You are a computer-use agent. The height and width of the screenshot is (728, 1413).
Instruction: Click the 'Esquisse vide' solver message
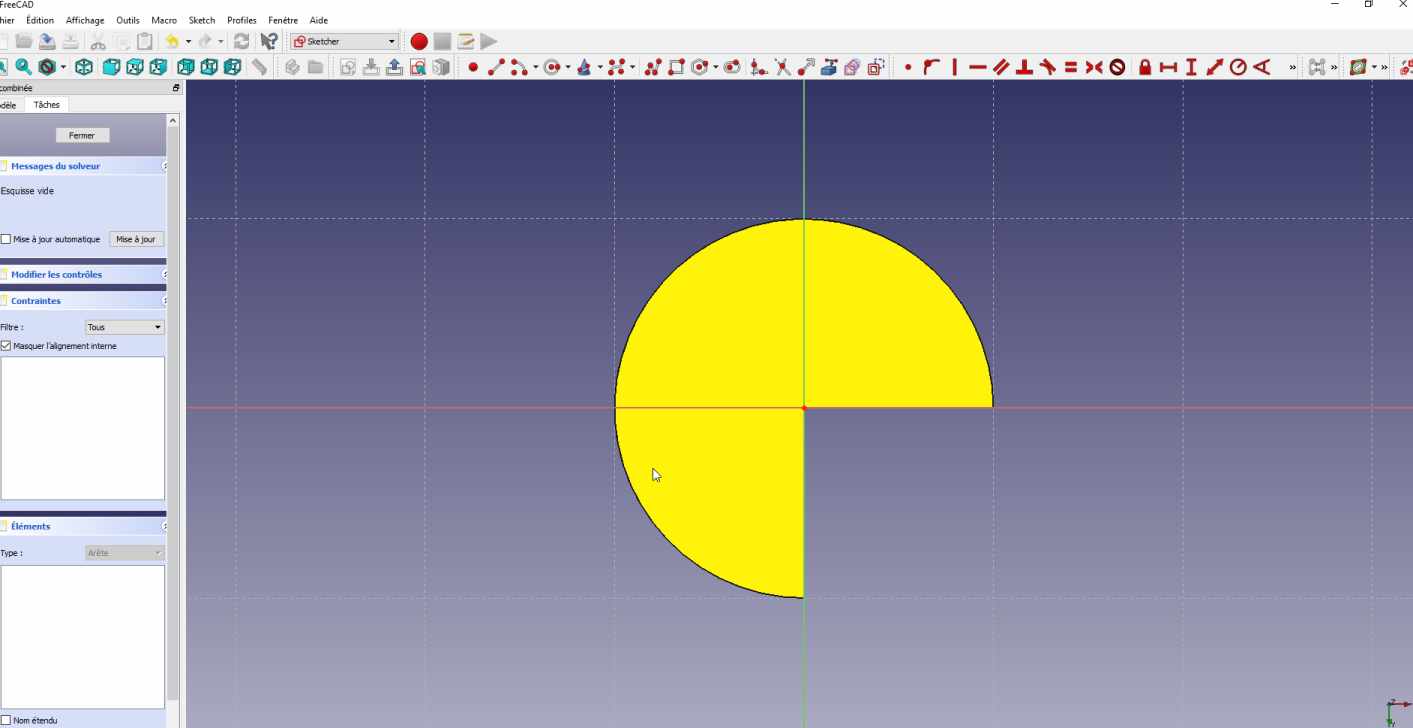click(28, 191)
